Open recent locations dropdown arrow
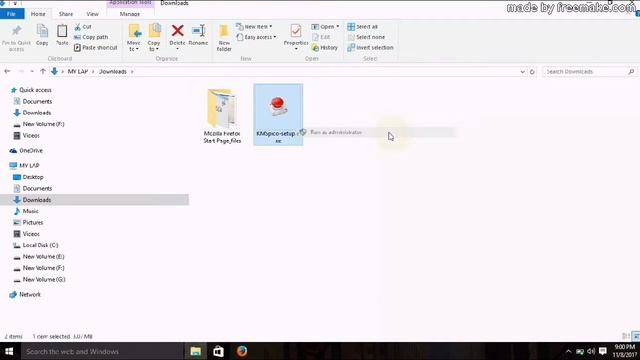640x360 pixels. click(32, 71)
